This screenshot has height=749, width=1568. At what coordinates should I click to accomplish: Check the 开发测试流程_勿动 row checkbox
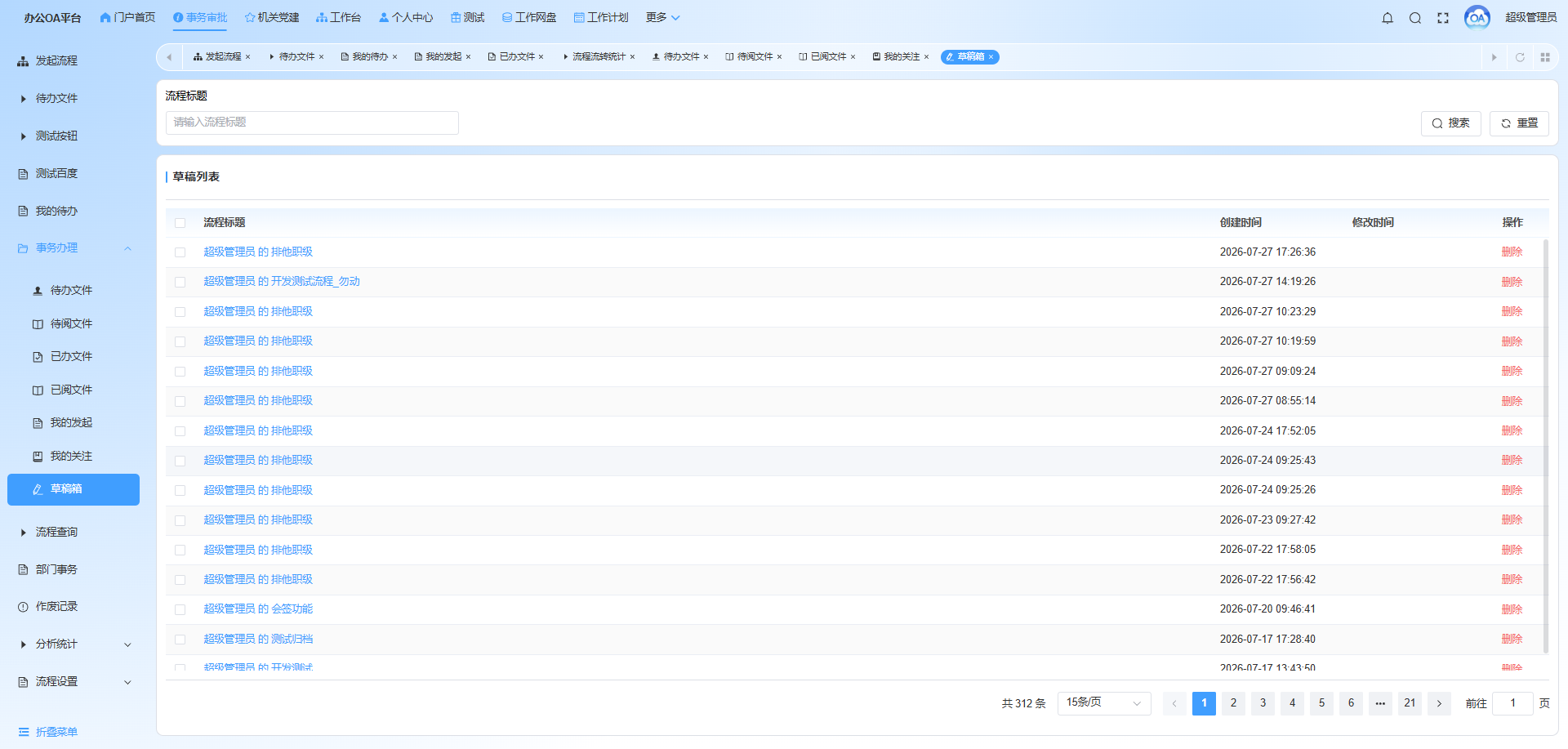point(180,282)
